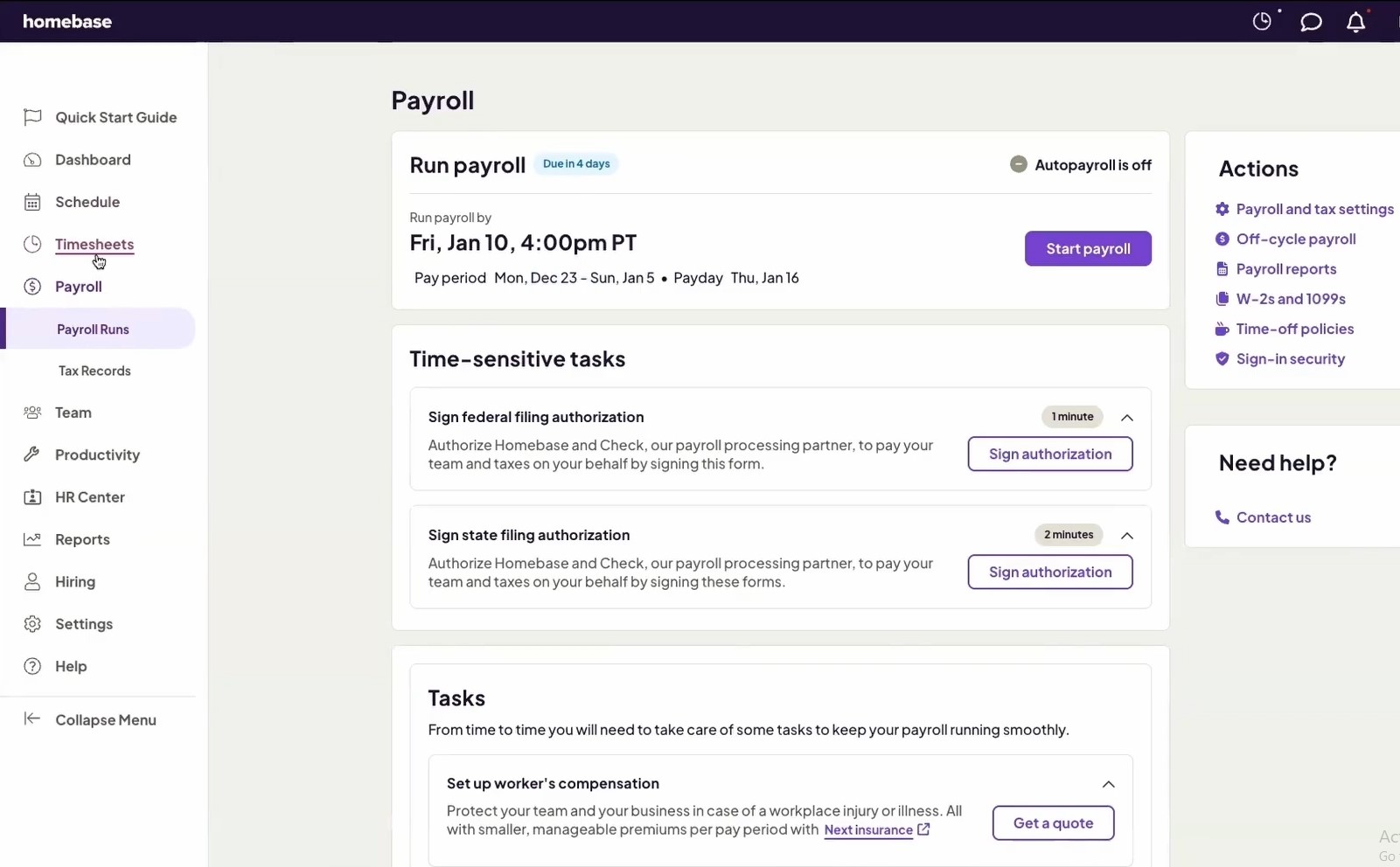Switch to the Tax Records section
Image resolution: width=1400 pixels, height=867 pixels.
(x=94, y=370)
